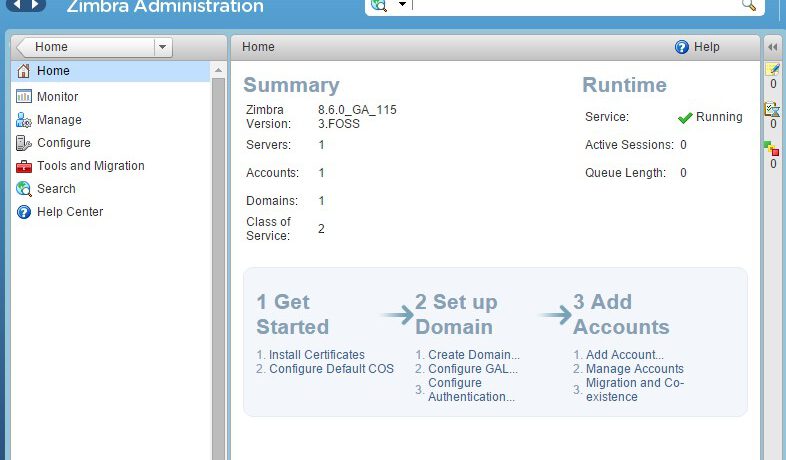Viewport: 786px width, 460px height.
Task: Open the search type dropdown arrow
Action: pos(402,5)
